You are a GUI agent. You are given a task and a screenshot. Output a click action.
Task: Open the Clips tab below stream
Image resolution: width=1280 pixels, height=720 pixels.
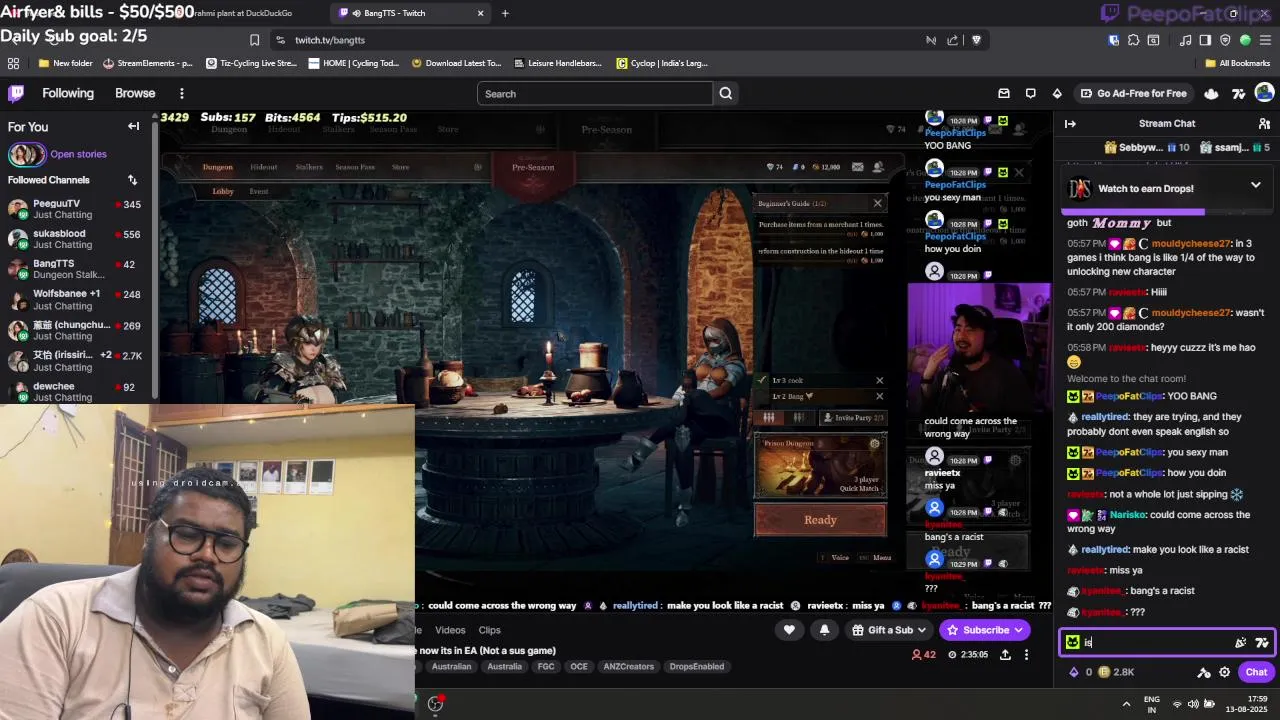pos(489,630)
